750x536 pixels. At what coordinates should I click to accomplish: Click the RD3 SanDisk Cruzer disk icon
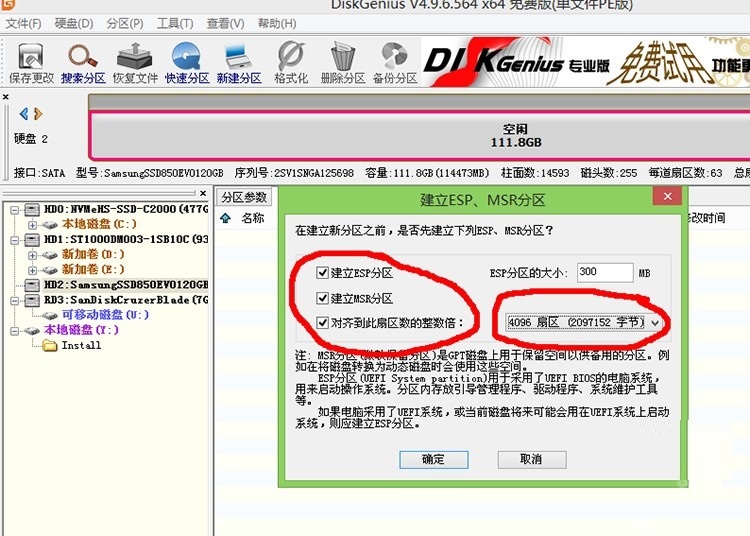tap(32, 300)
